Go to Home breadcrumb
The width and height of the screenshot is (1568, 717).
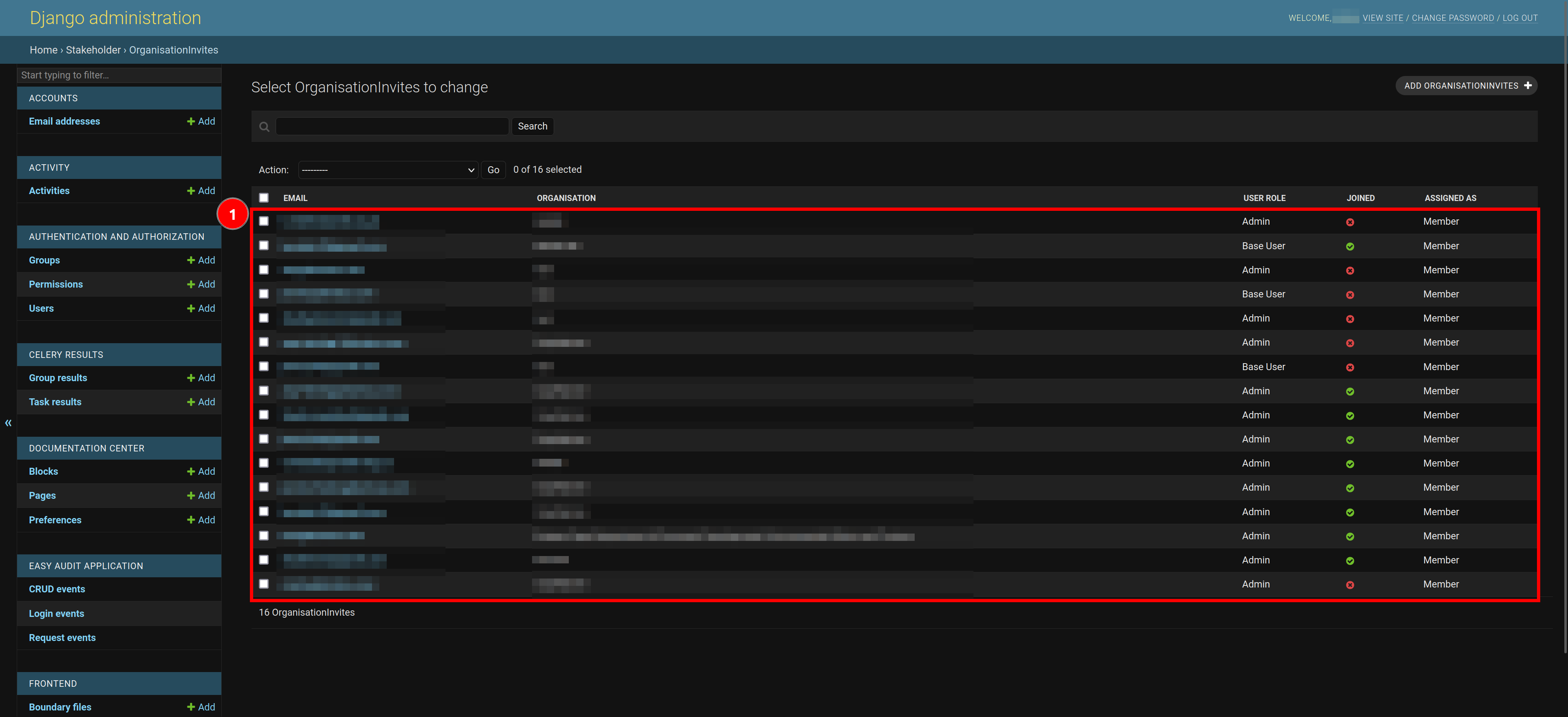(43, 50)
